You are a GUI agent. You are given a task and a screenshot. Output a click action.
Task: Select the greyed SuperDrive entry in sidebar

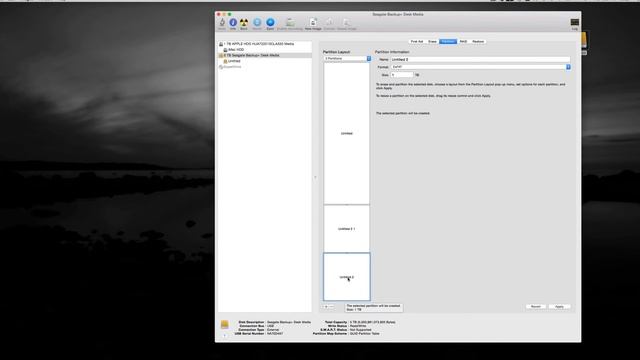tap(265, 67)
